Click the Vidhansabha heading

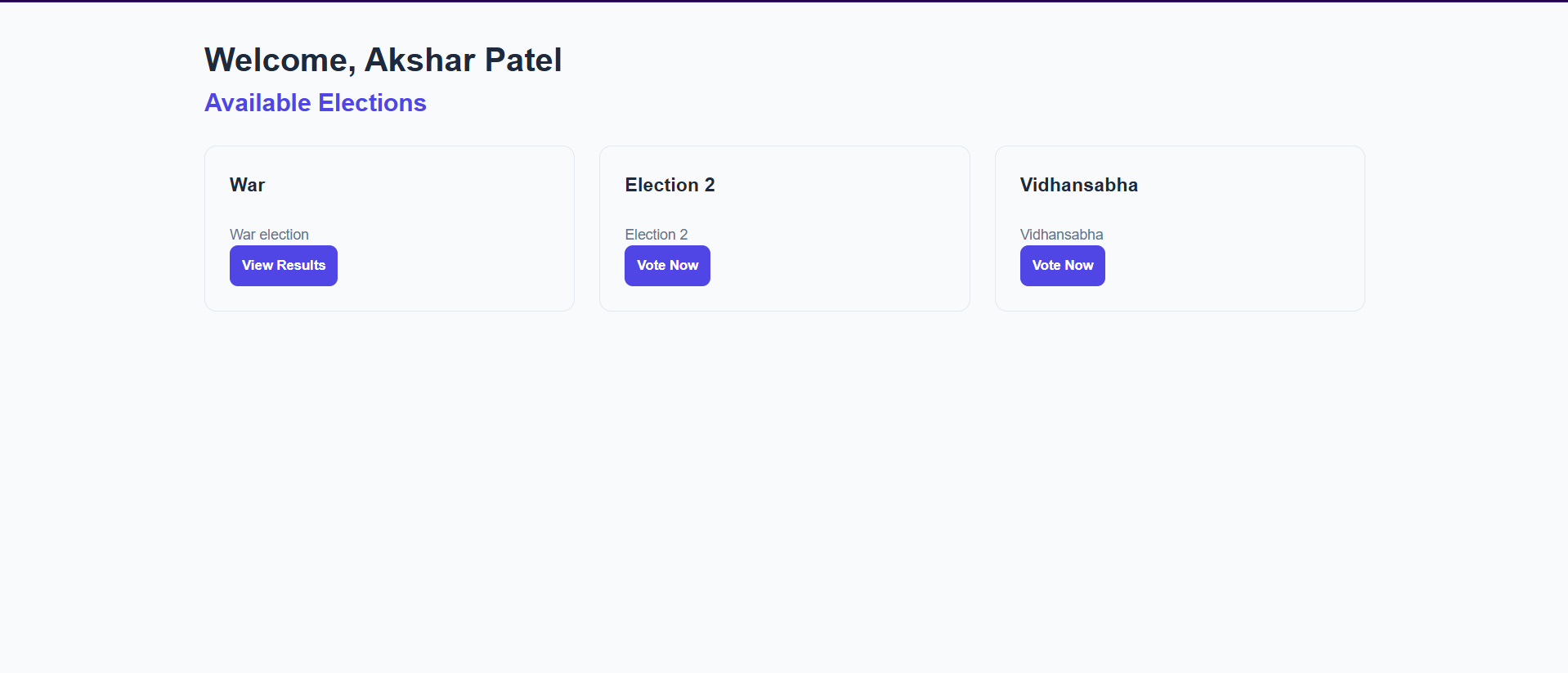pos(1078,185)
